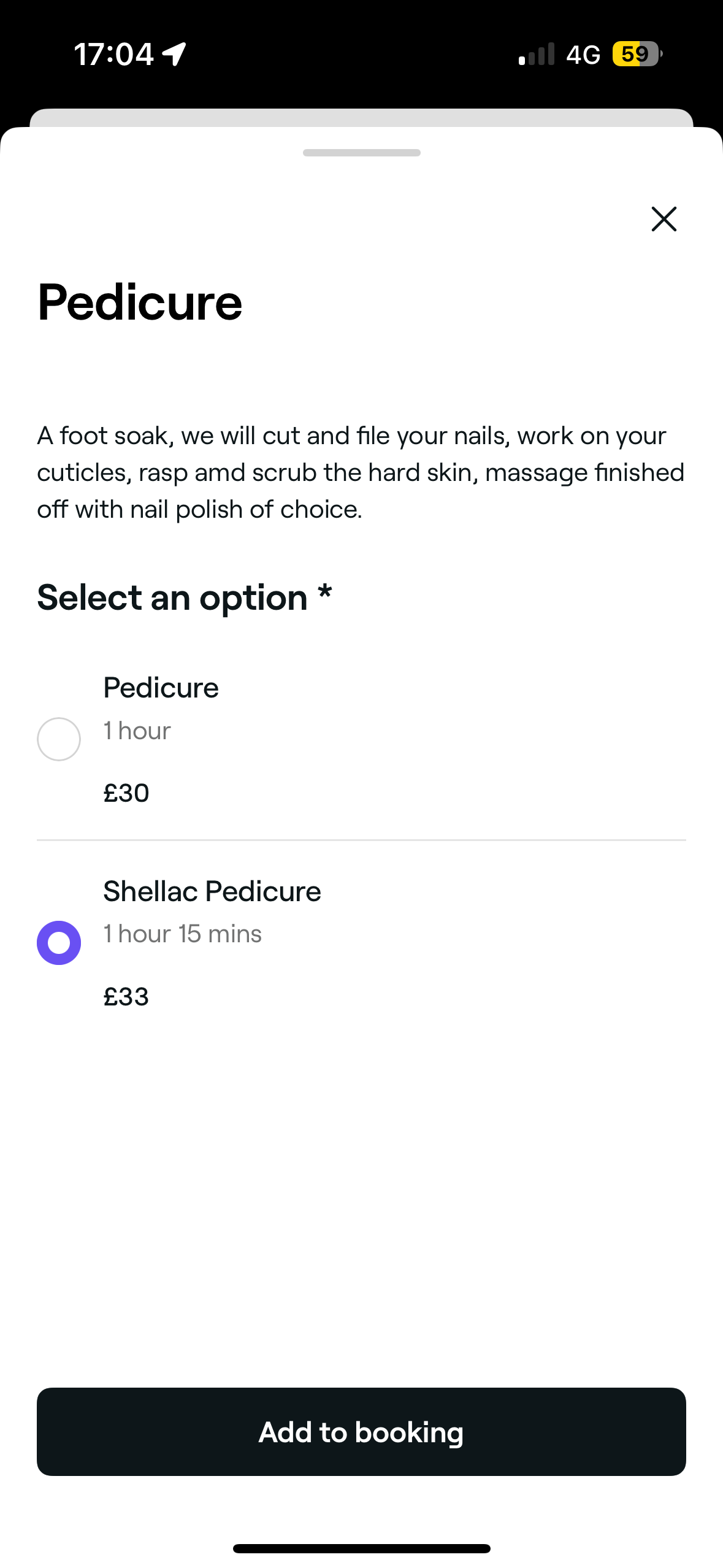Tap the 17:04 clock in status bar

click(114, 54)
